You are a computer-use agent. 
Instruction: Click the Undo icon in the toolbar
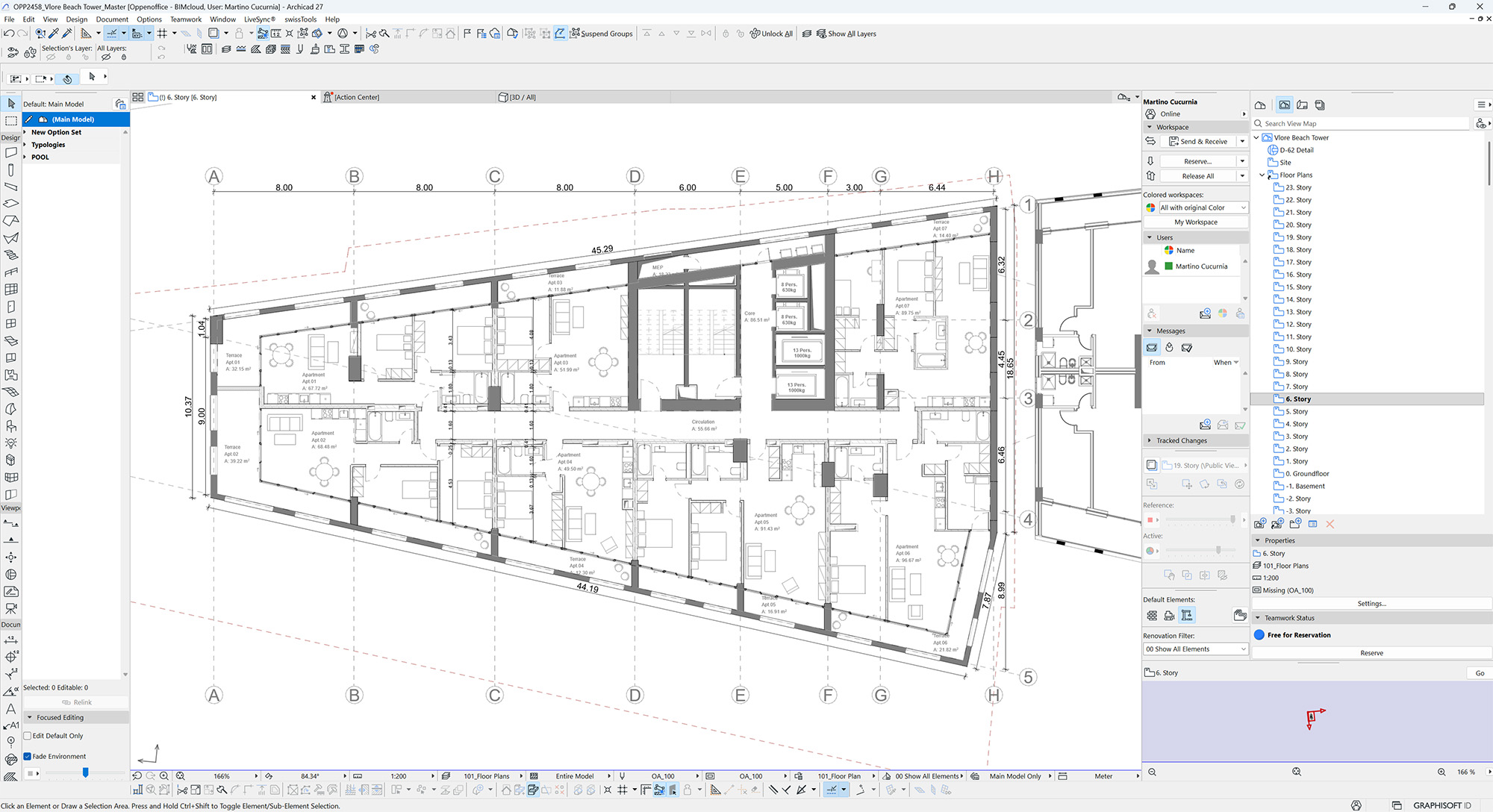click(x=9, y=34)
